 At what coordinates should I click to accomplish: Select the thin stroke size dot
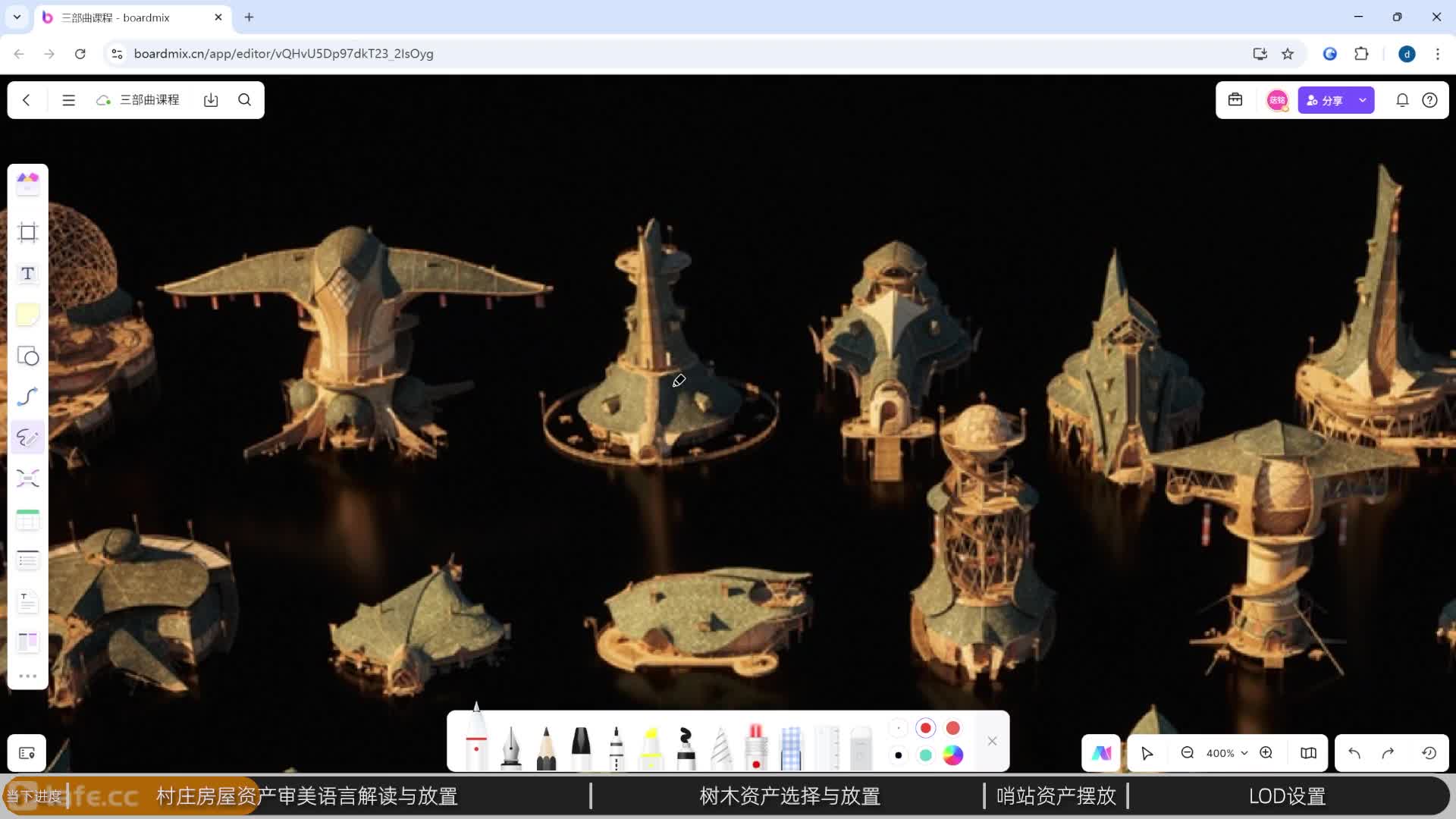898,728
